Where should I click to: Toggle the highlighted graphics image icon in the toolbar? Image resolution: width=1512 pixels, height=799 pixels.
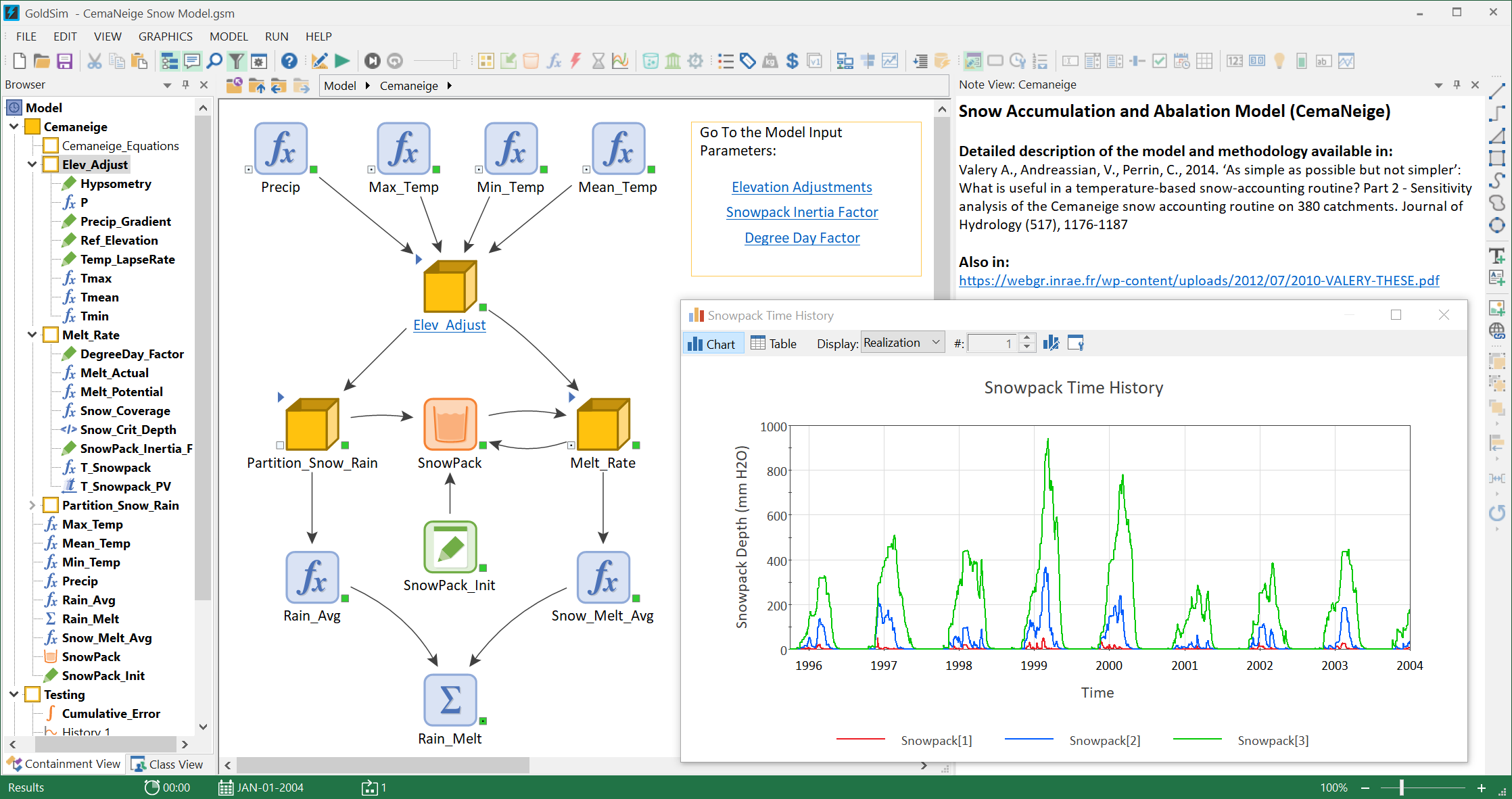click(x=973, y=62)
